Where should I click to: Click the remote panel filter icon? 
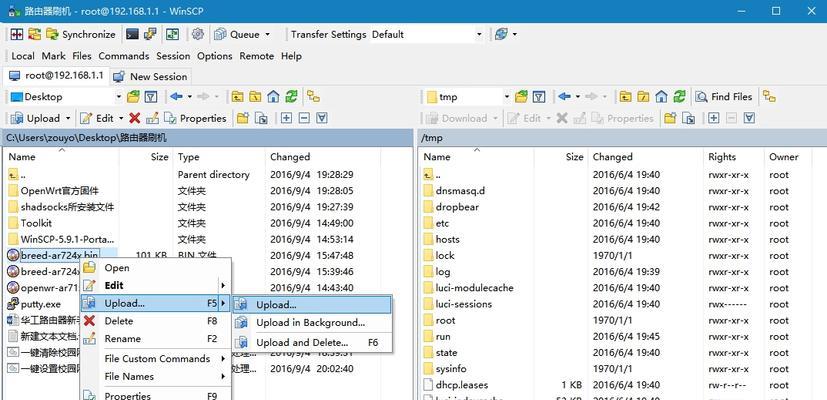[538, 97]
